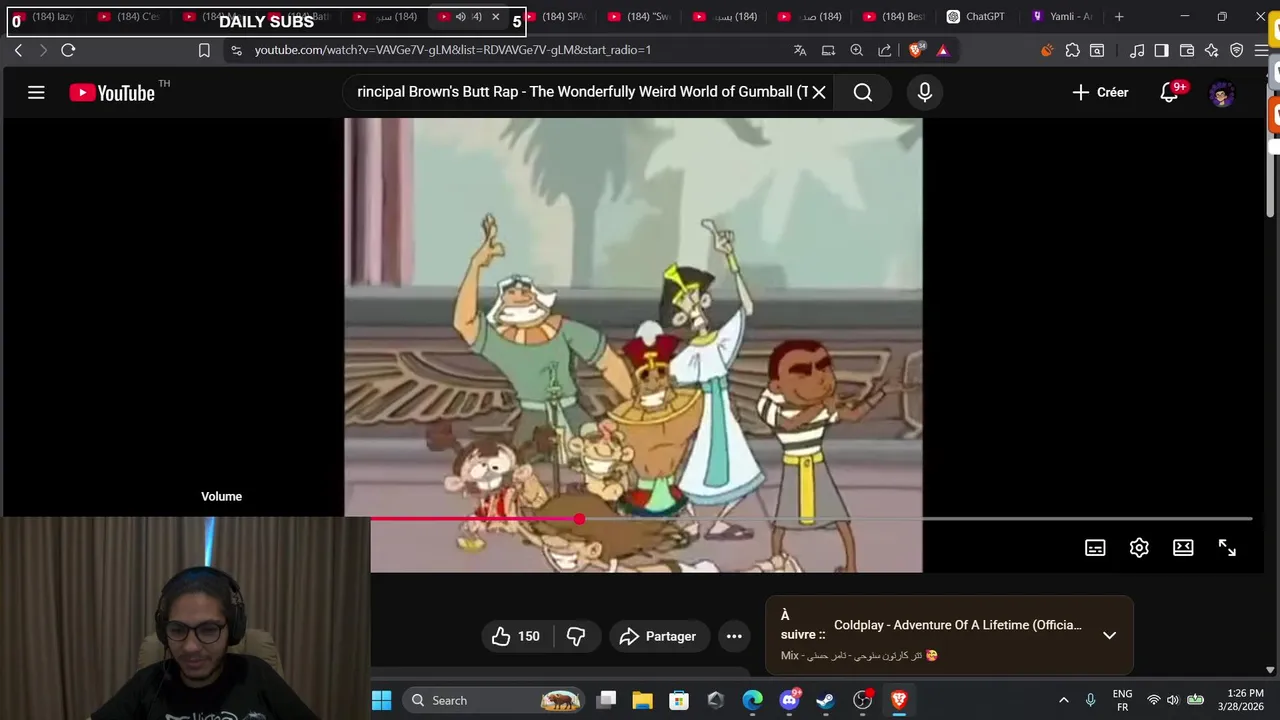Viewport: 1280px width, 720px height.
Task: Click the share icon in address bar
Action: (x=885, y=50)
